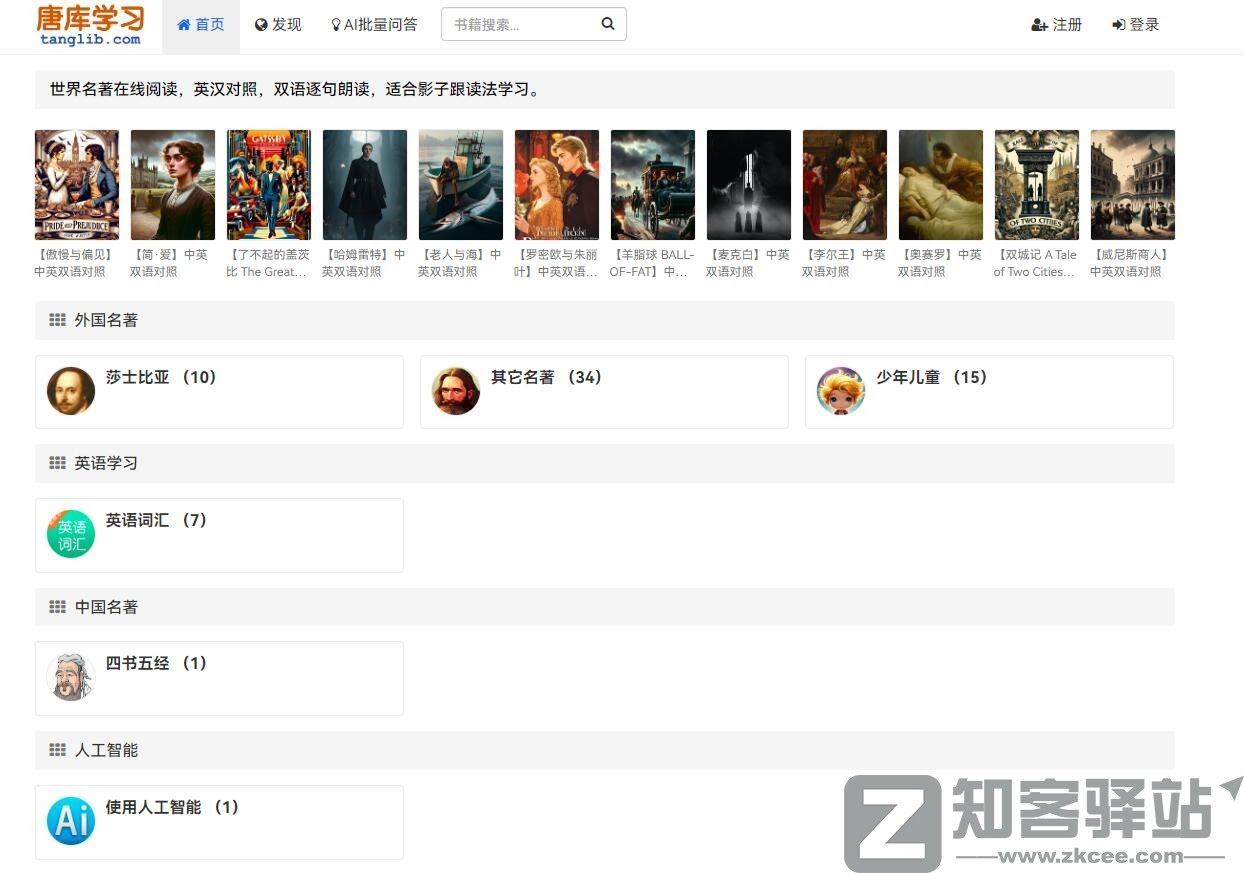Click the 【了不起的盖茨比 title link
1244x873 pixels.
(x=267, y=263)
